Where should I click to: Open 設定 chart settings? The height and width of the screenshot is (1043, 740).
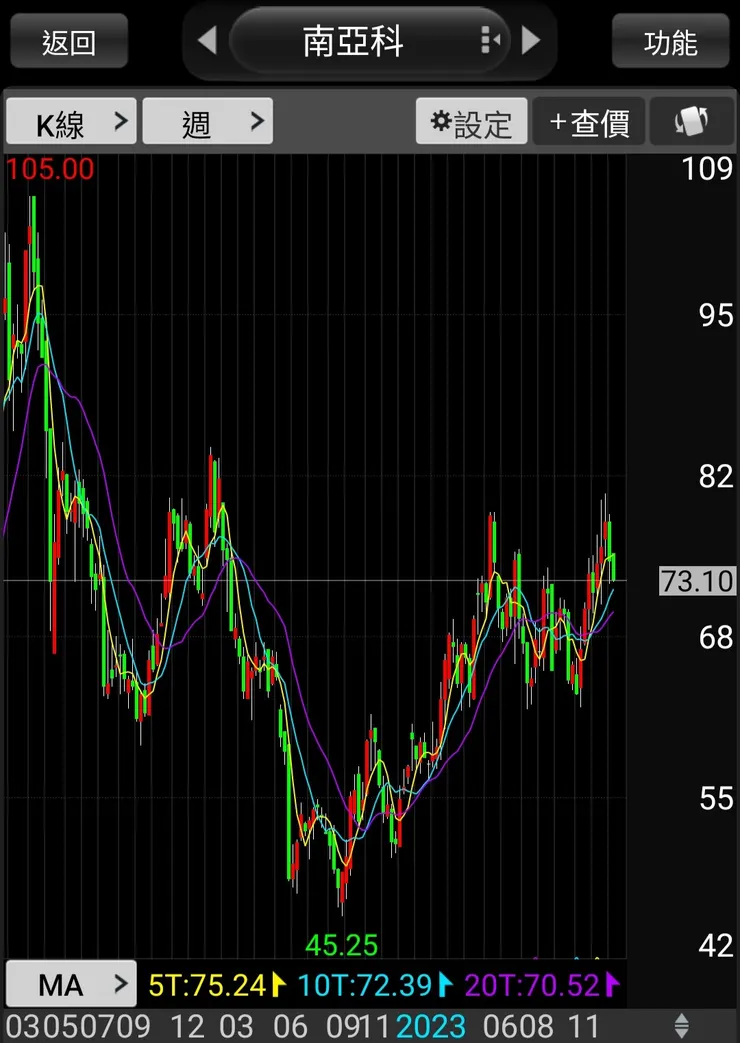click(471, 121)
